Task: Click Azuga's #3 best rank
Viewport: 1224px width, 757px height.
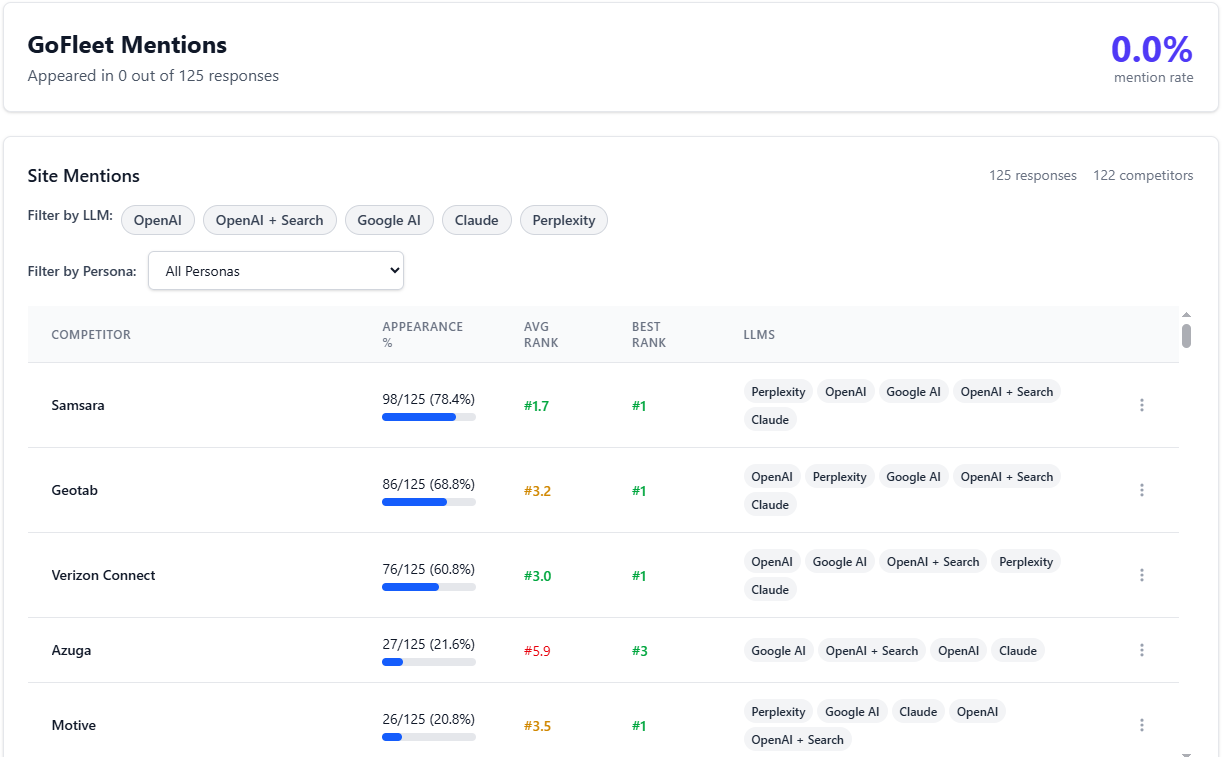Action: point(640,651)
